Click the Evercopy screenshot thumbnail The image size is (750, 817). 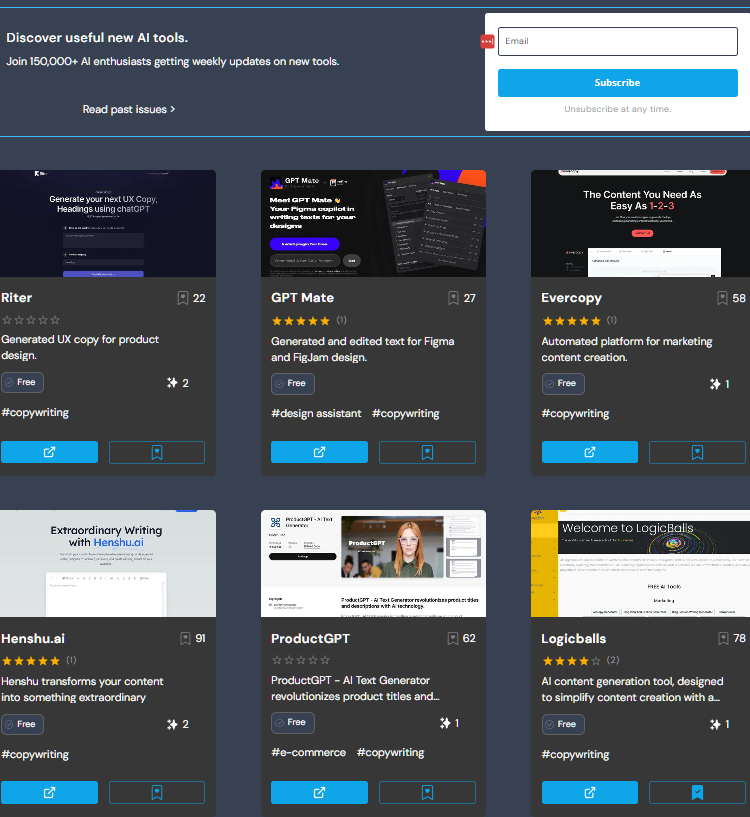(640, 223)
